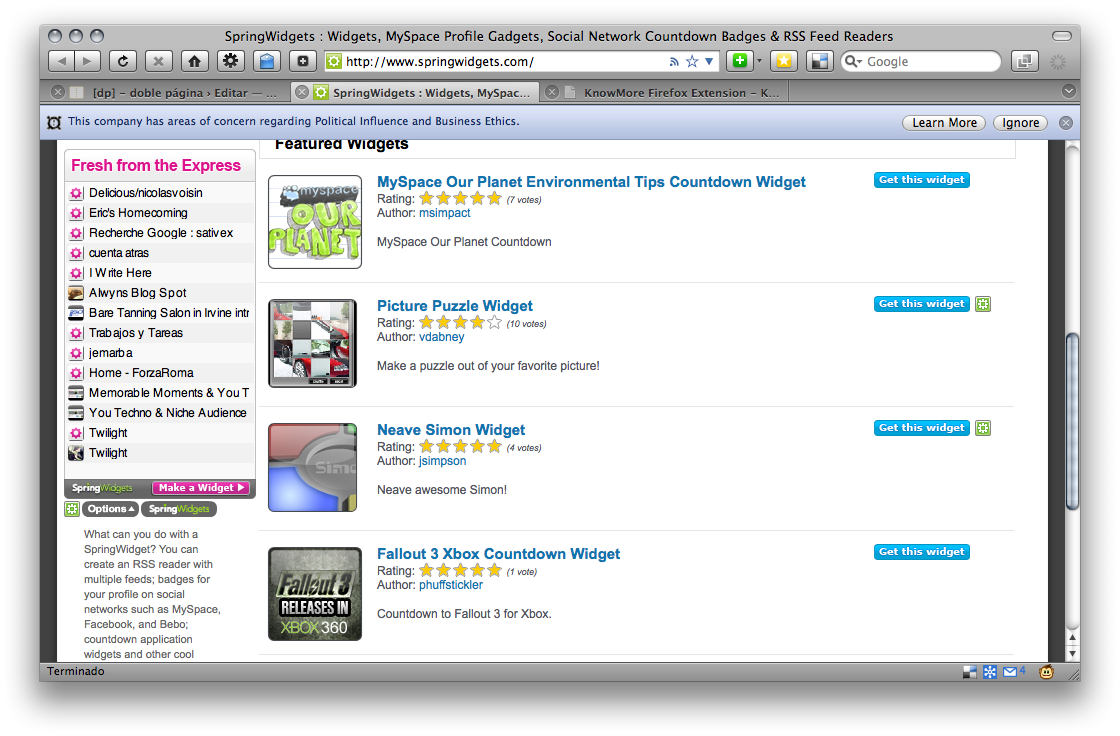Viewport: 1120px width, 736px height.
Task: Click the gear icon in the navigation toolbar
Action: coord(230,61)
